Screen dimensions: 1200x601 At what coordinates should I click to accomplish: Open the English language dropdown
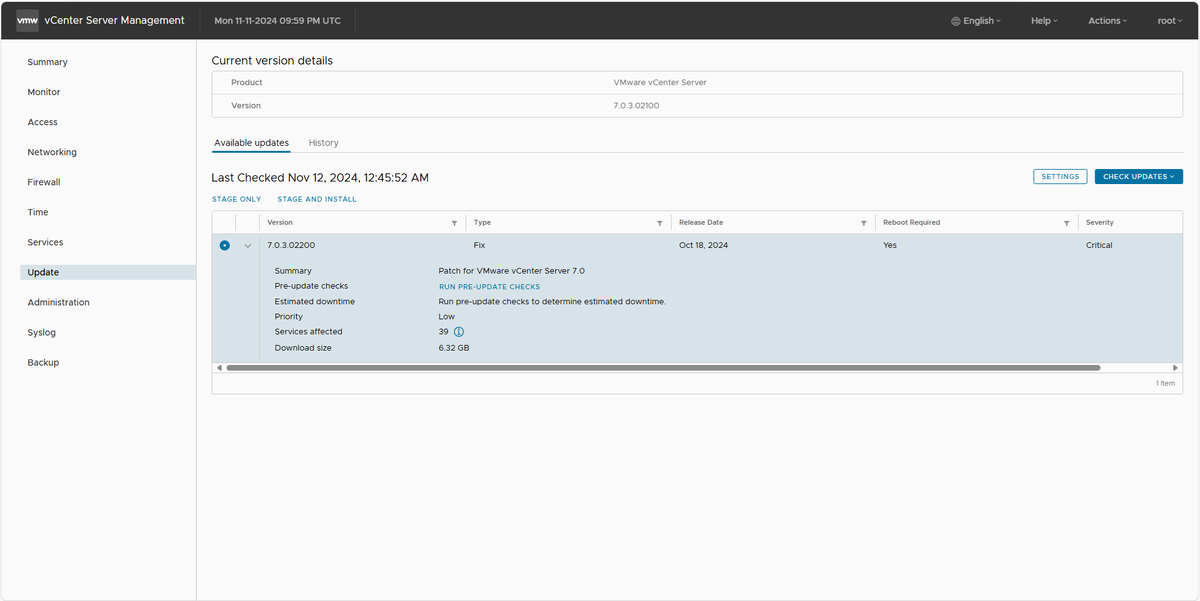[976, 21]
